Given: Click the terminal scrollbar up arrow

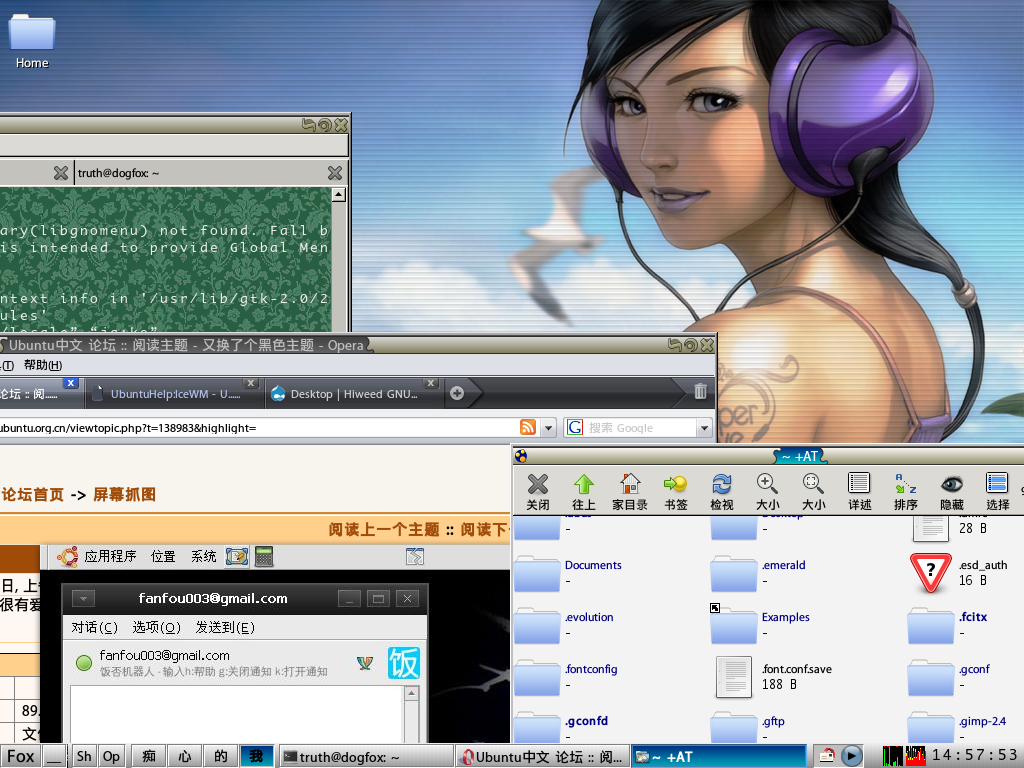Looking at the screenshot, I should click(338, 194).
